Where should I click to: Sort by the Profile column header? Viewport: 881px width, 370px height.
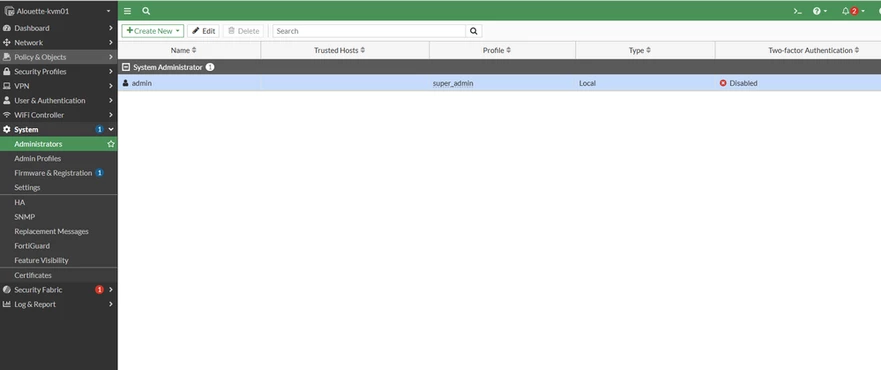[502, 51]
